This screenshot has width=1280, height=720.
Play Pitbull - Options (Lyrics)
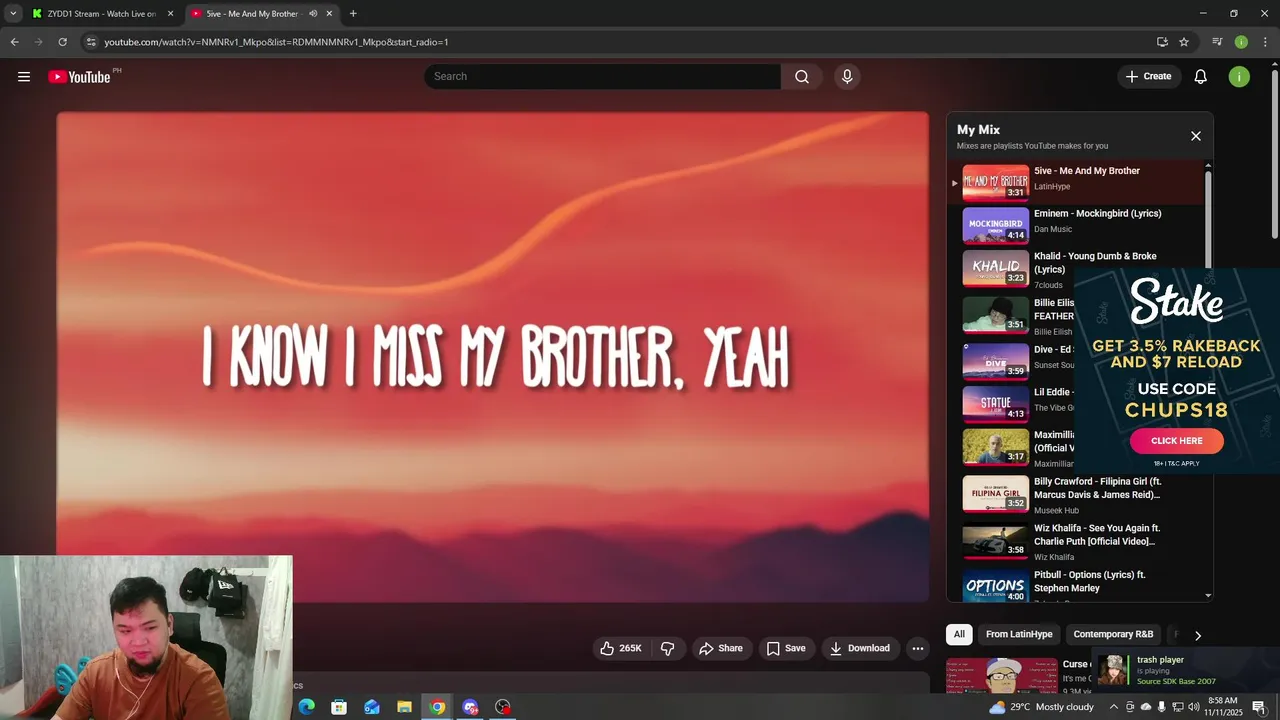pyautogui.click(x=1078, y=586)
